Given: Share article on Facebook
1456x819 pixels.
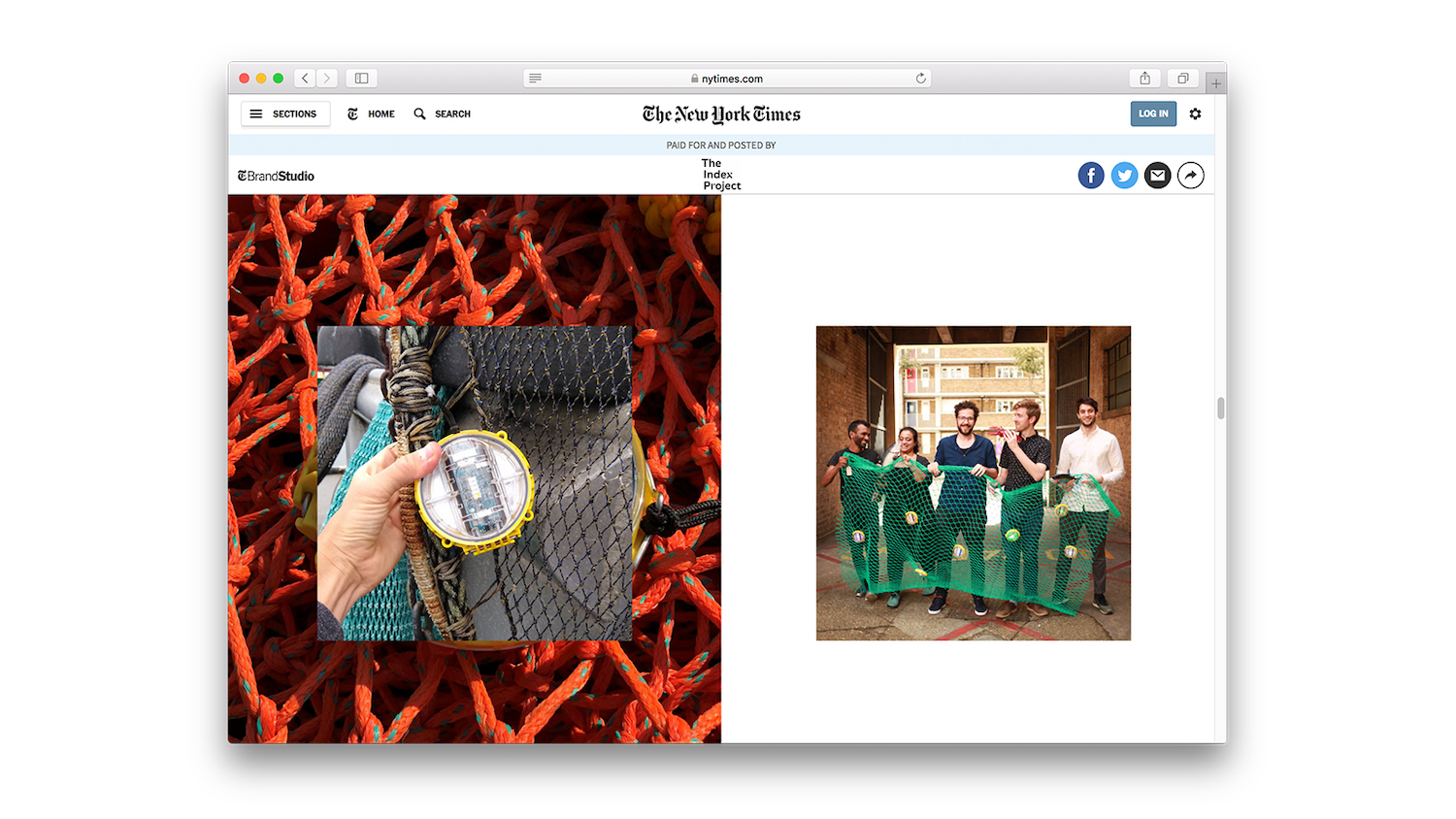Looking at the screenshot, I should (x=1090, y=176).
